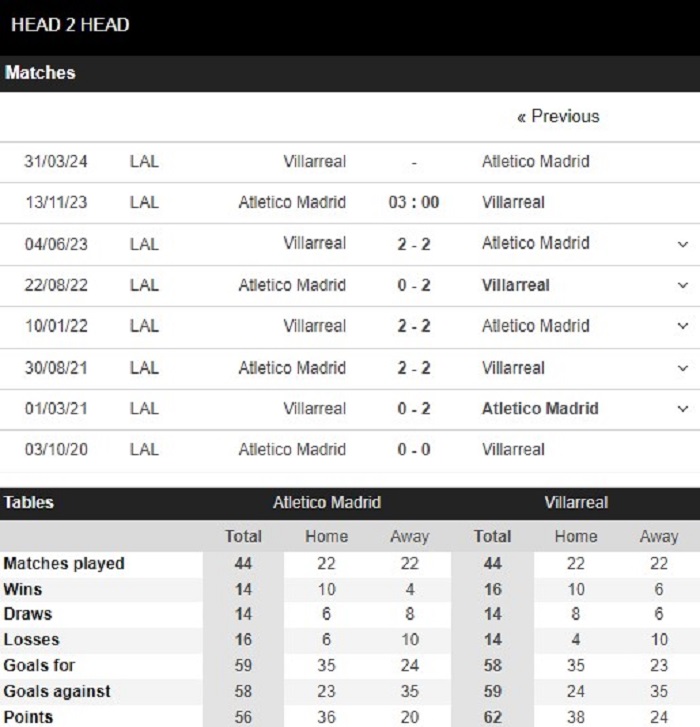The width and height of the screenshot is (700, 727).
Task: Click the Matches section header
Action: pyautogui.click(x=350, y=73)
